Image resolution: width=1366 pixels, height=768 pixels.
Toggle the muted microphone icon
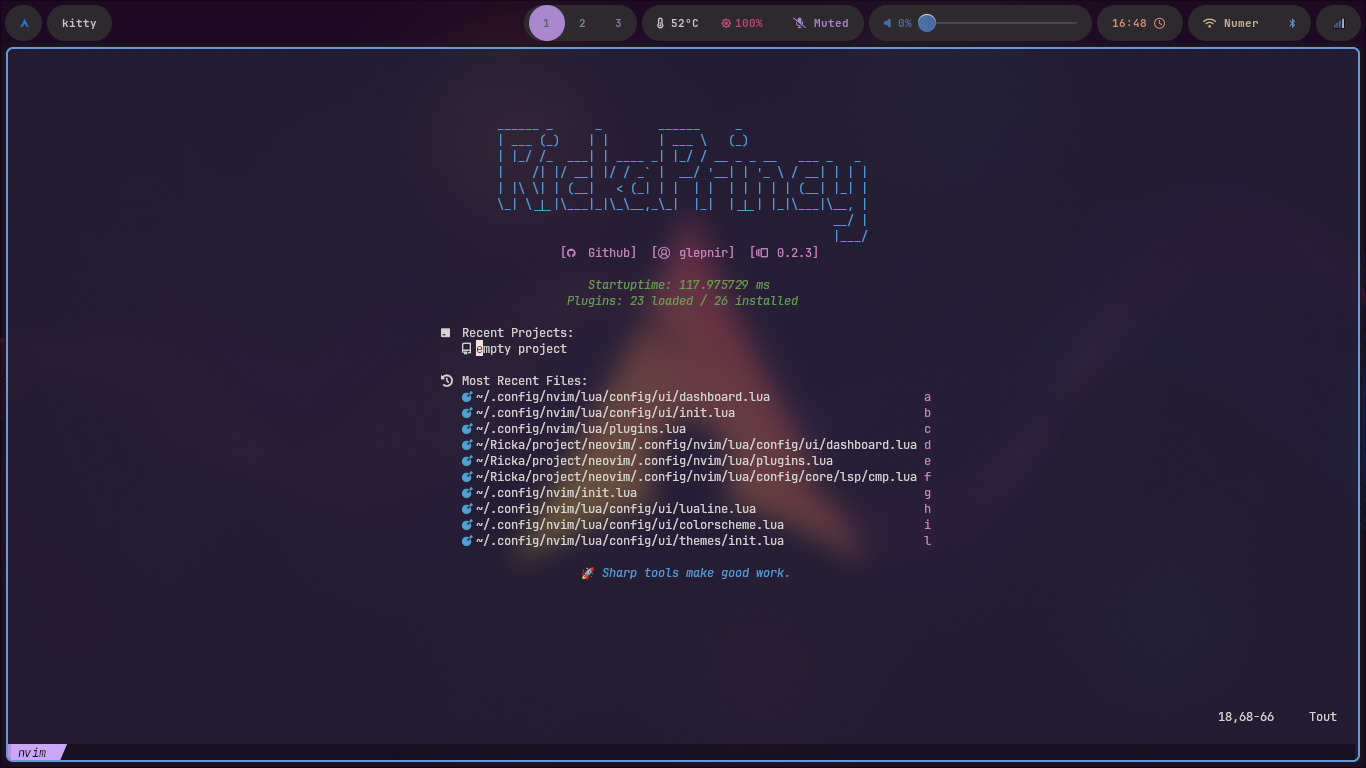pyautogui.click(x=799, y=23)
